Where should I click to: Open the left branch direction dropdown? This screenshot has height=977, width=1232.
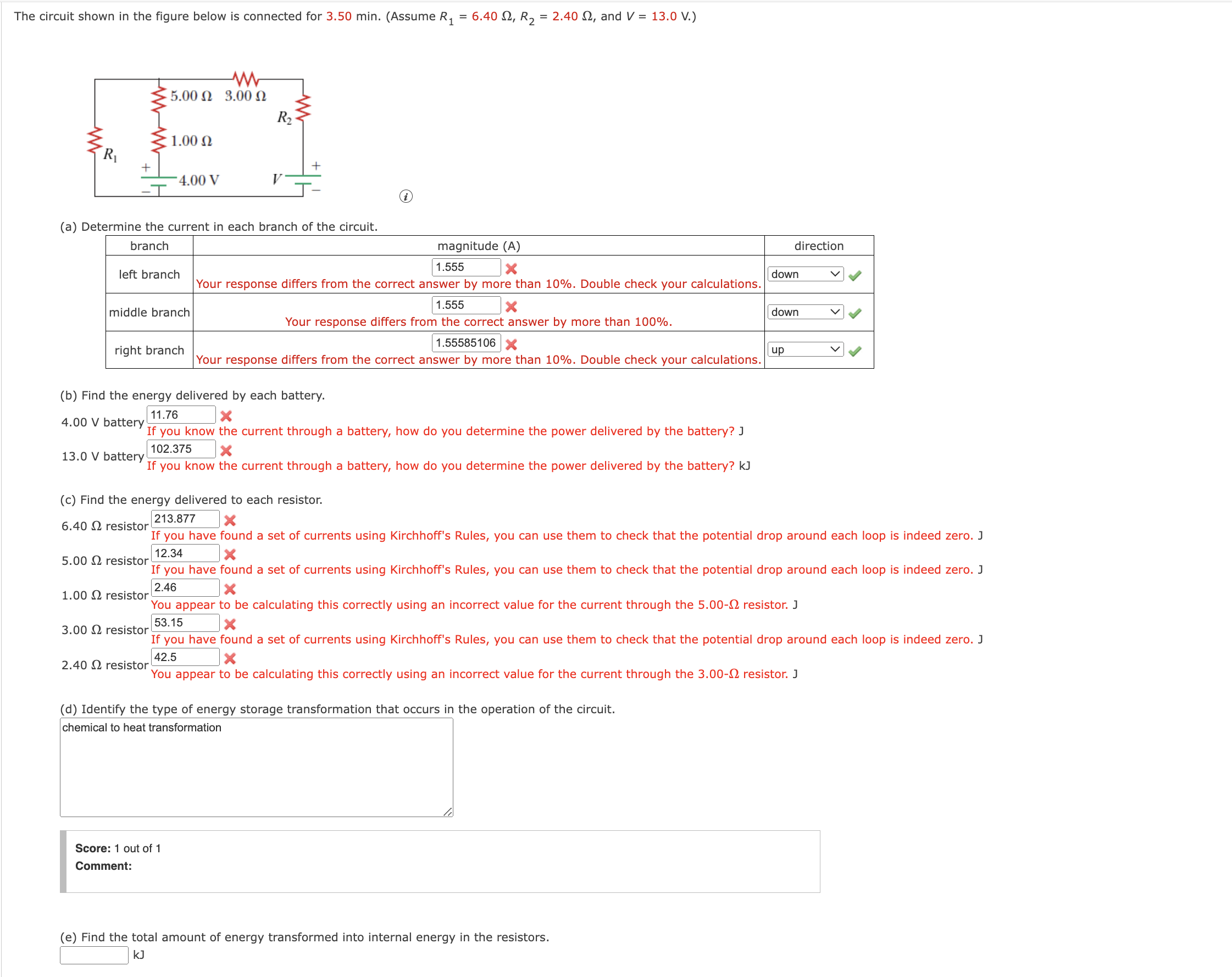pos(805,274)
